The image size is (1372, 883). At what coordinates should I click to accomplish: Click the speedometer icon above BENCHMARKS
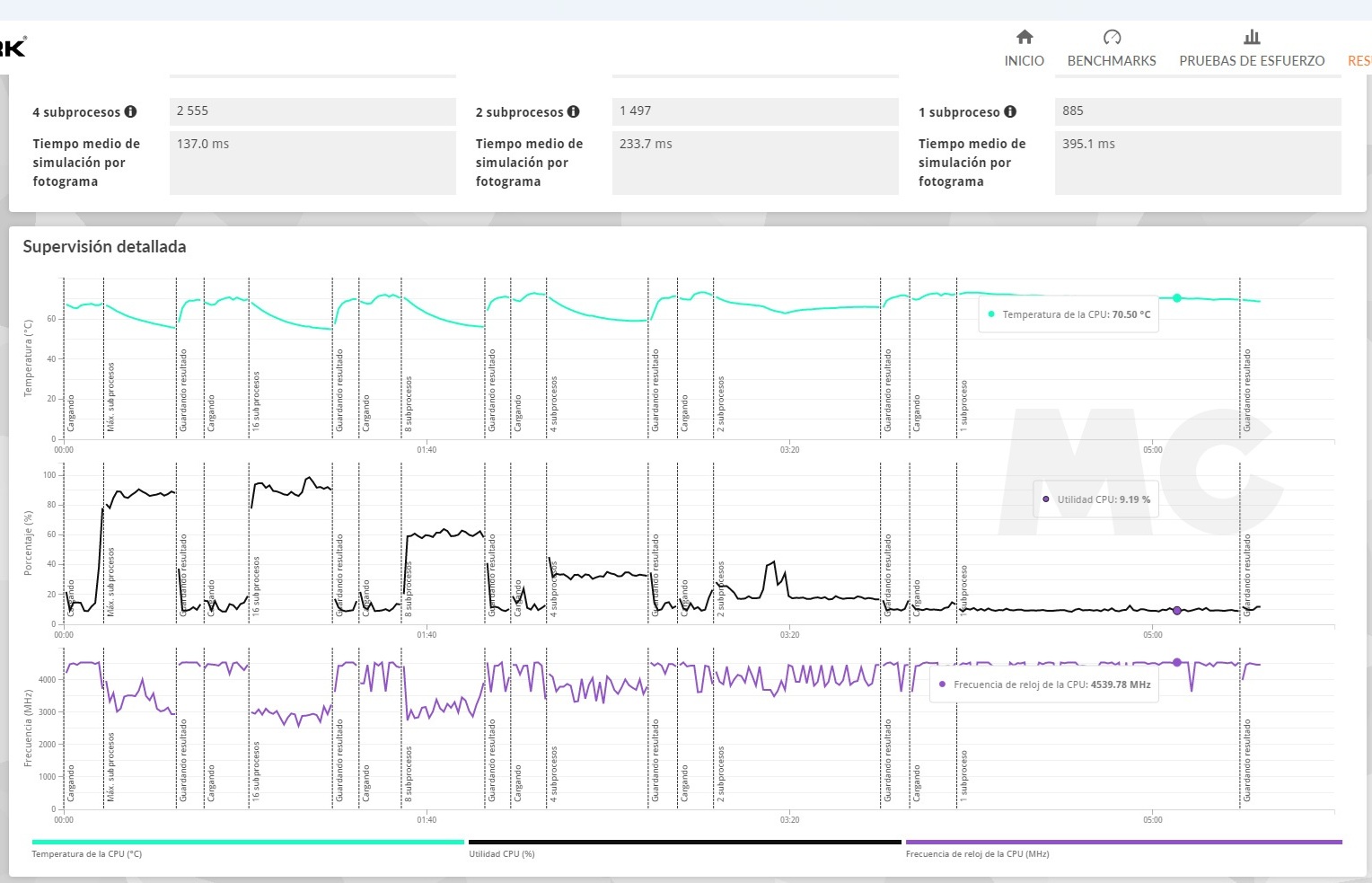tap(1112, 37)
